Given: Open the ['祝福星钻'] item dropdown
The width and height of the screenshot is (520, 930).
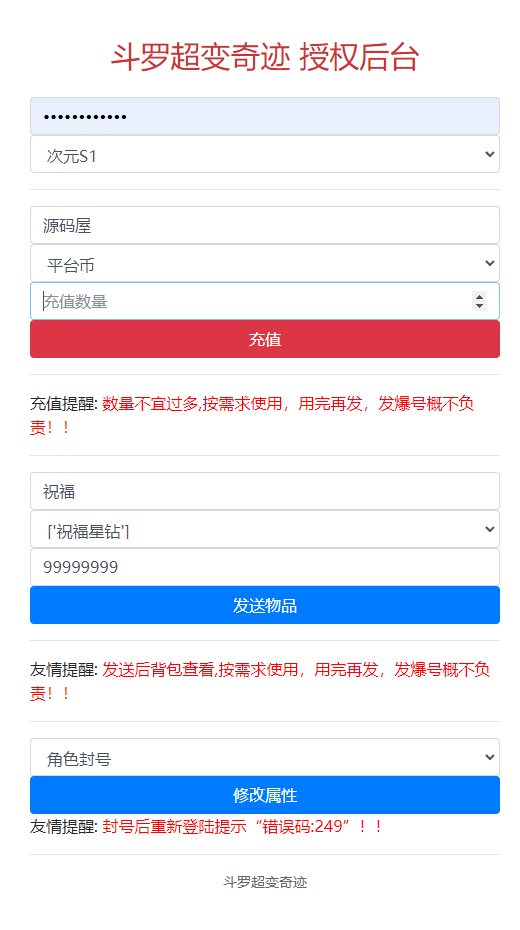Looking at the screenshot, I should click(x=264, y=529).
